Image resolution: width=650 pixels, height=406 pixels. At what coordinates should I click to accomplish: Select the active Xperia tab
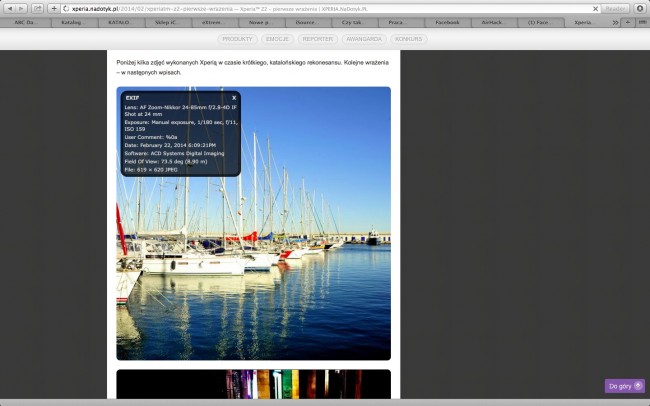point(587,22)
